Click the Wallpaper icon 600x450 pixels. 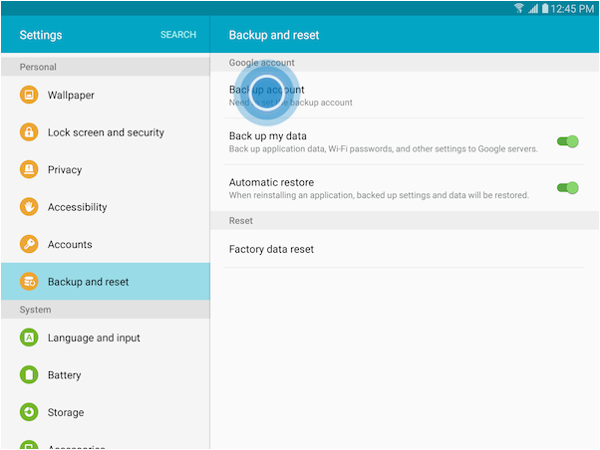click(29, 95)
